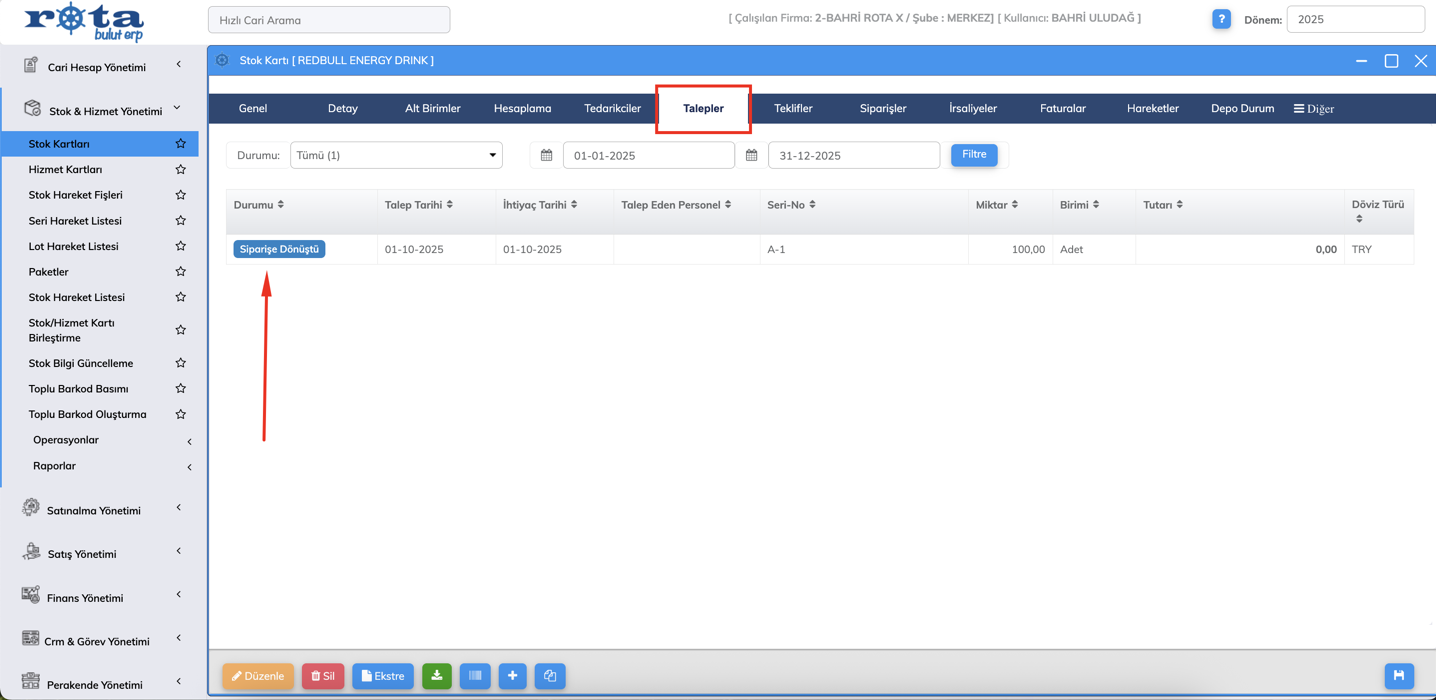The height and width of the screenshot is (700, 1437).
Task: Switch to the Siparişler tab
Action: pos(882,108)
